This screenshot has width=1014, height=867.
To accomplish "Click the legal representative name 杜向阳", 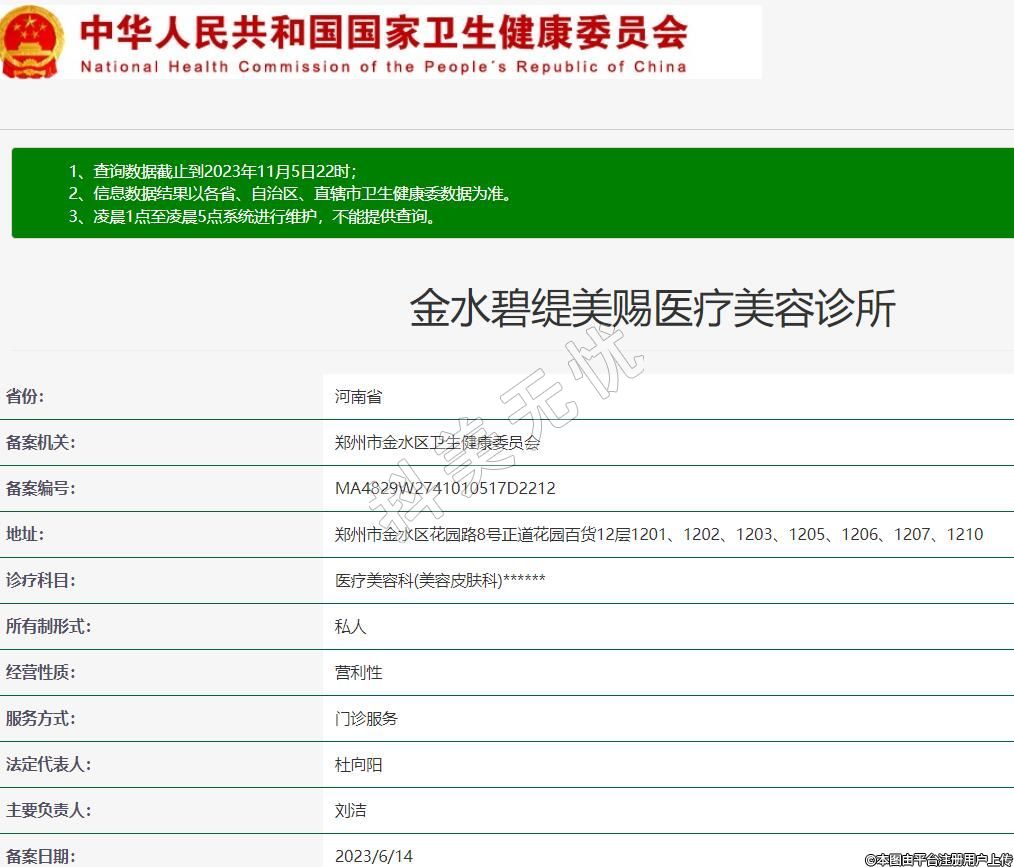I will click(x=358, y=765).
